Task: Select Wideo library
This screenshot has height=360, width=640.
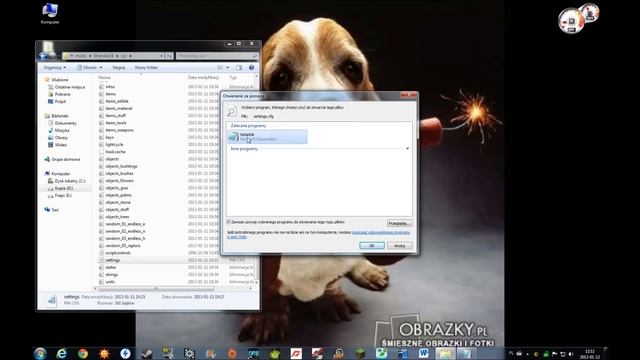Action: 60,145
